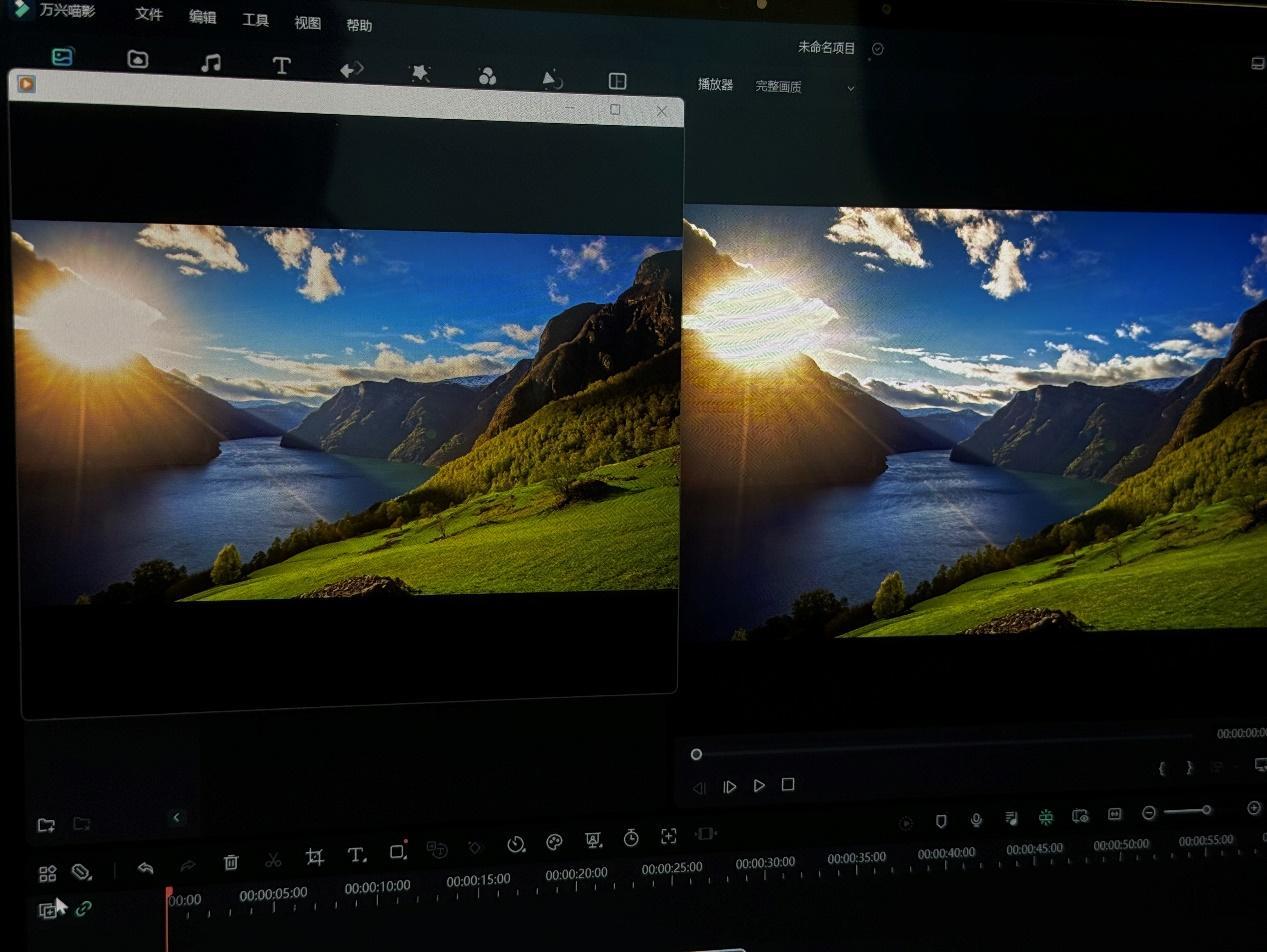The width and height of the screenshot is (1267, 952).
Task: Expand the 完整画质 quality dropdown
Action: (805, 87)
